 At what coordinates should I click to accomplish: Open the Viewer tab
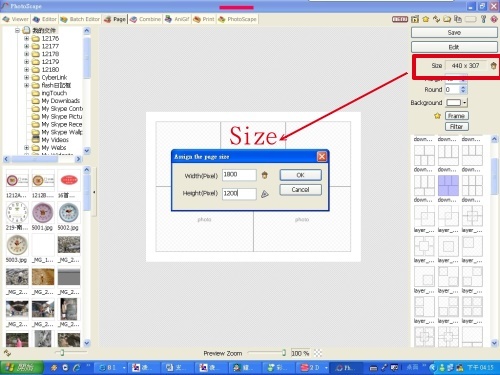coord(16,19)
